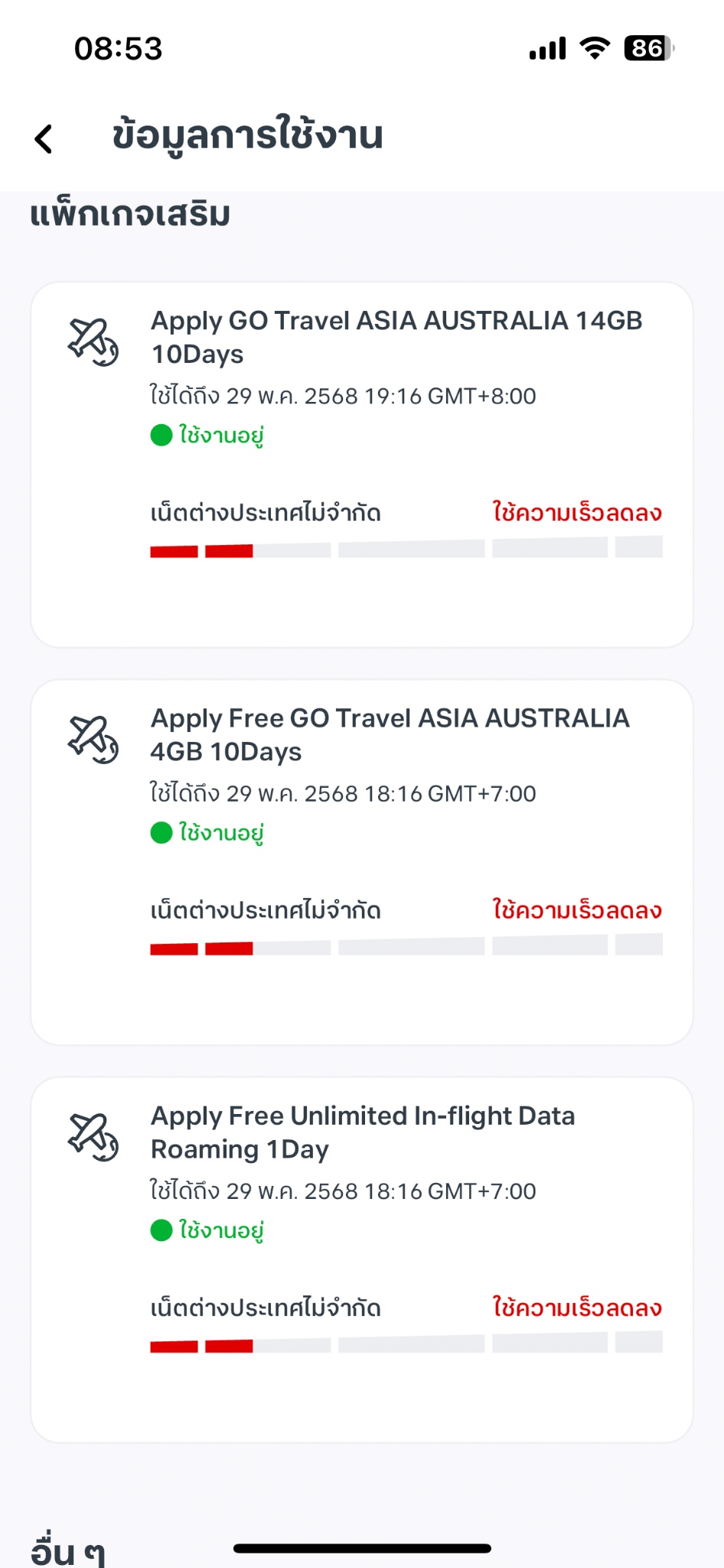This screenshot has width=724, height=1568.
Task: Tap the Wi-Fi status icon
Action: (595, 48)
